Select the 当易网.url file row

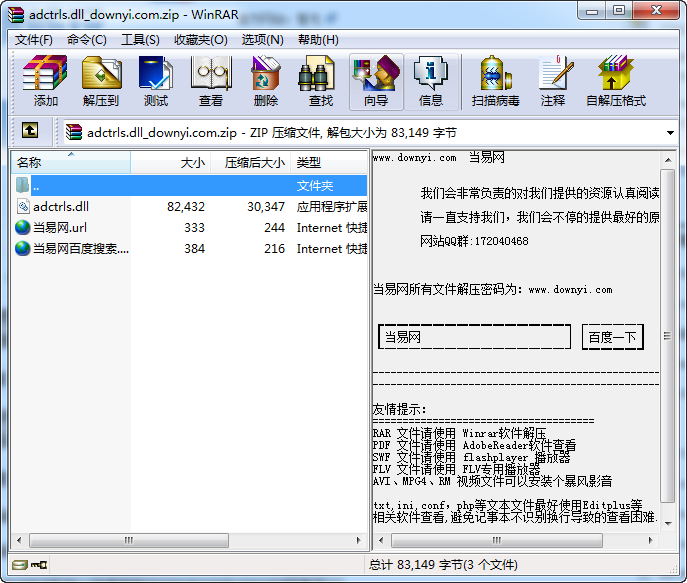click(189, 227)
